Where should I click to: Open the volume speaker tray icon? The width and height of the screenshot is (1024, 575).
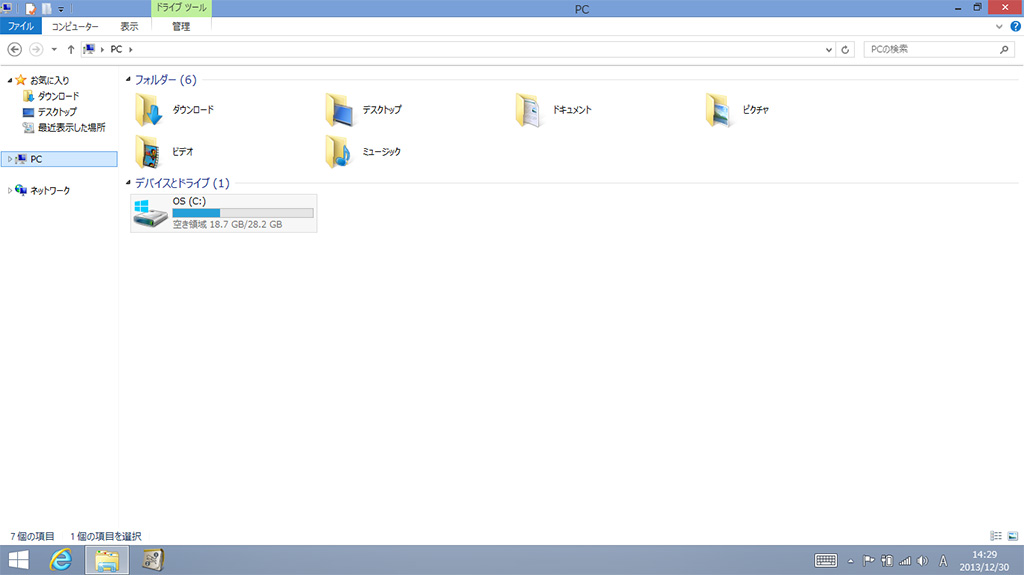[923, 561]
